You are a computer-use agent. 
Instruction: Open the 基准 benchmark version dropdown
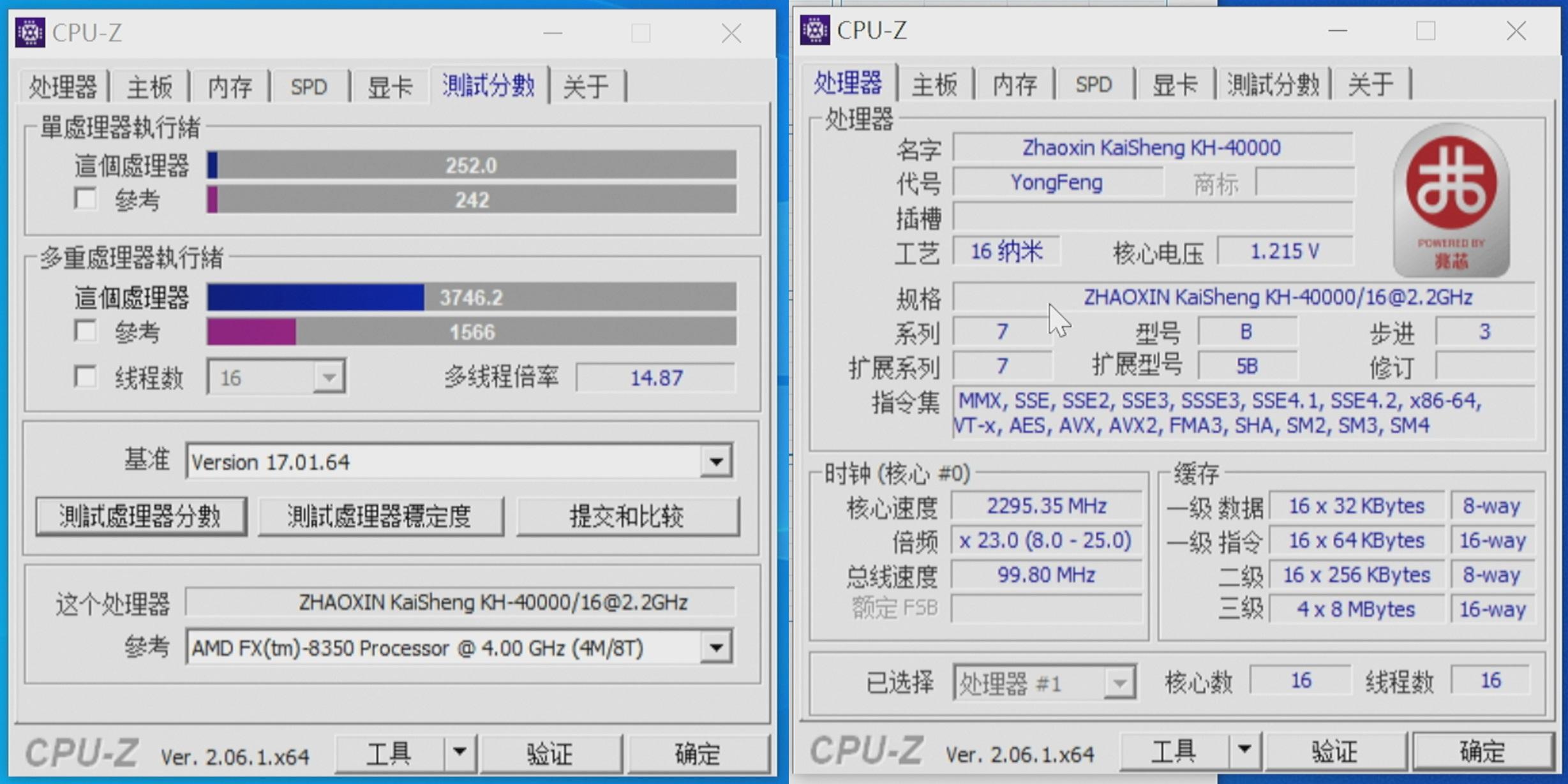coord(716,461)
